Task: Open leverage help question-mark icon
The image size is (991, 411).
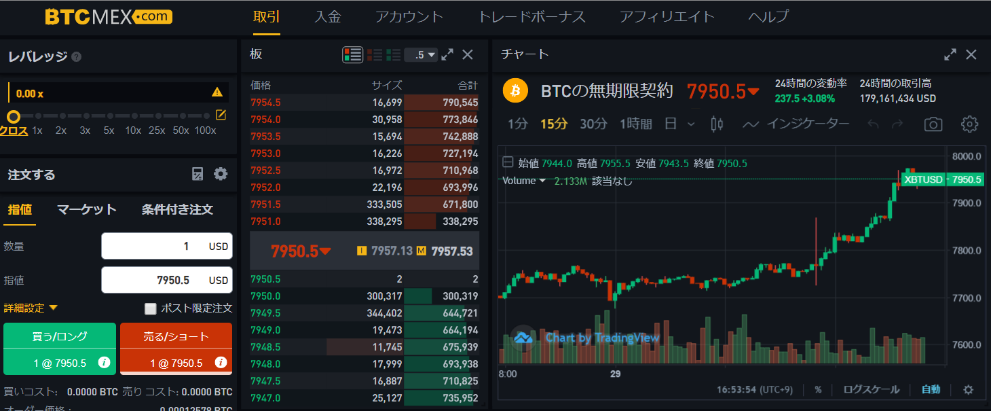Action: point(76,57)
